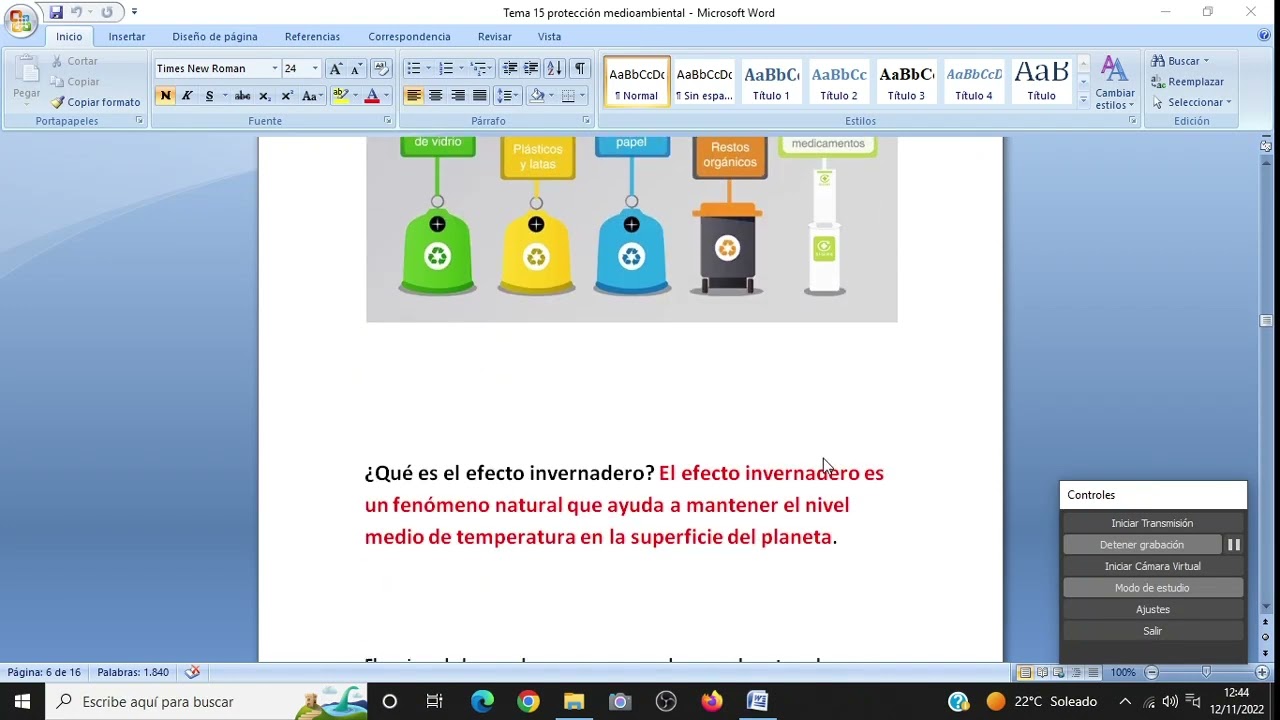Center align text

coord(435,96)
